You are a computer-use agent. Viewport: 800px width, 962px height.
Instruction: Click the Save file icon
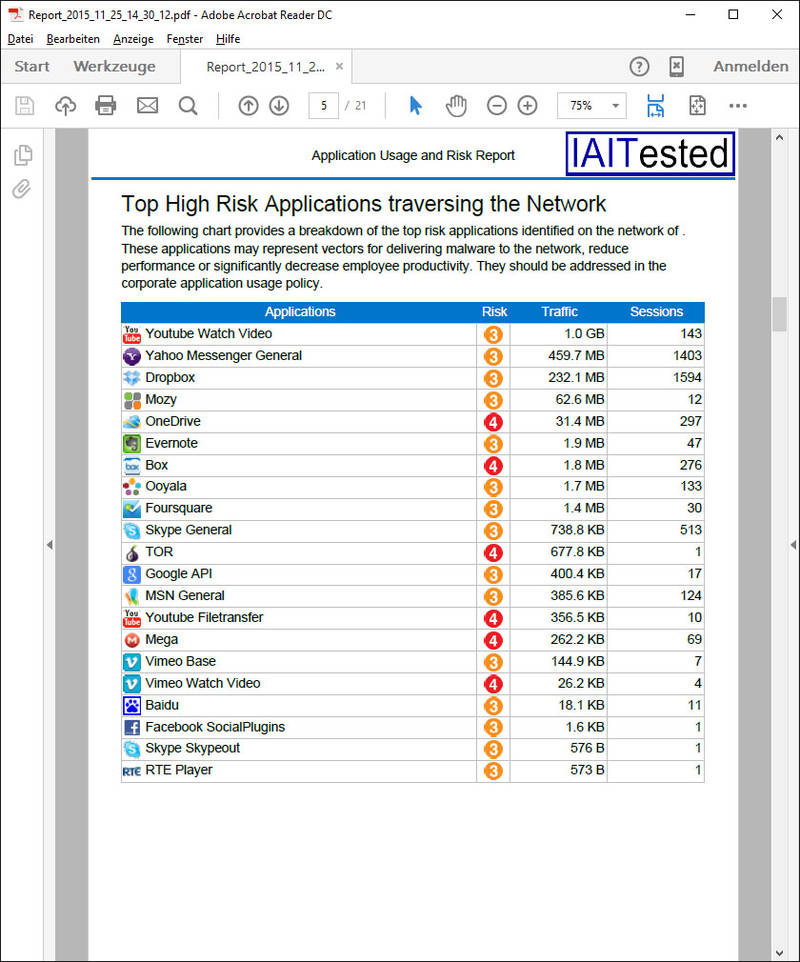pos(25,106)
